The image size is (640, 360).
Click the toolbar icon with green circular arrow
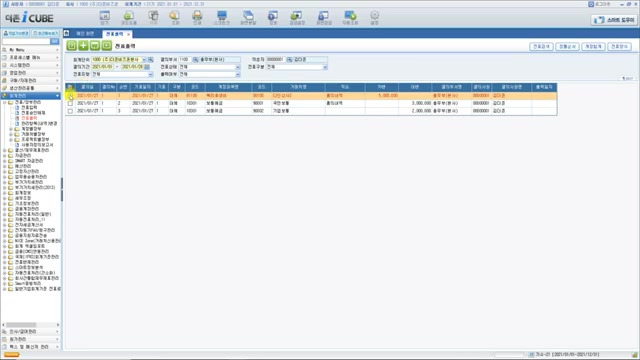(x=129, y=17)
